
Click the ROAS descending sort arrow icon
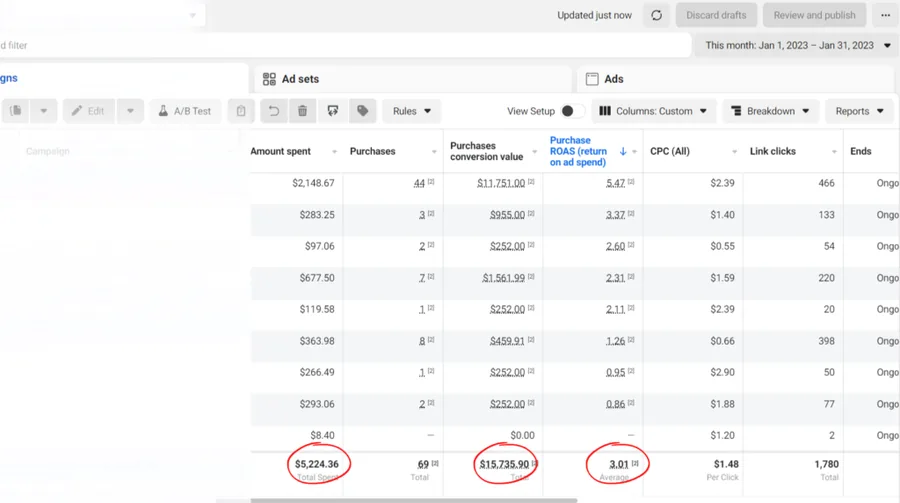pos(623,151)
